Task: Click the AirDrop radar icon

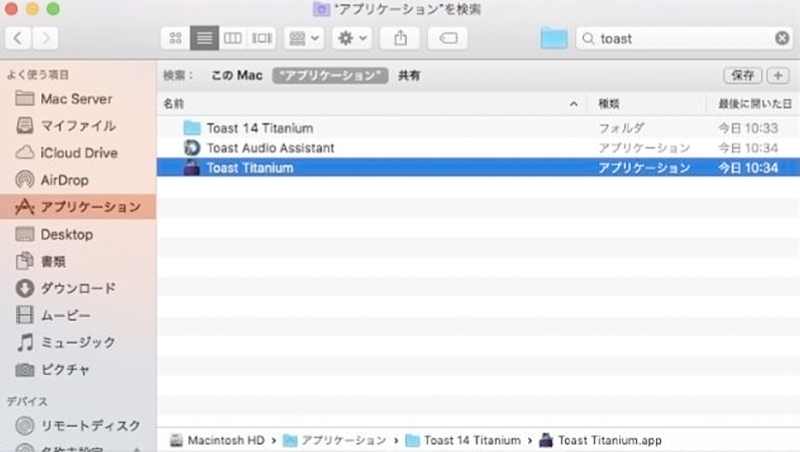Action: click(24, 180)
